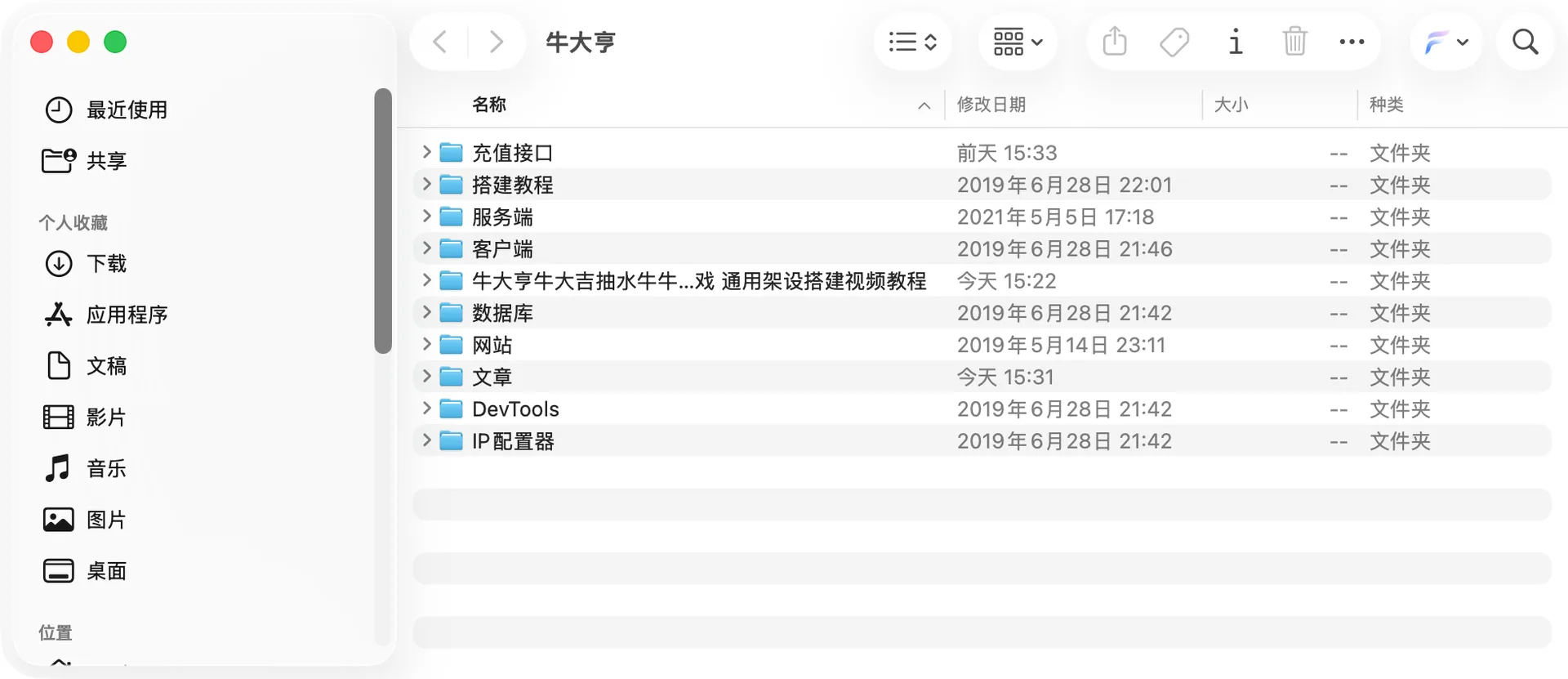The image size is (1568, 679).
Task: Select the 网站 folder row
Action: coord(982,345)
